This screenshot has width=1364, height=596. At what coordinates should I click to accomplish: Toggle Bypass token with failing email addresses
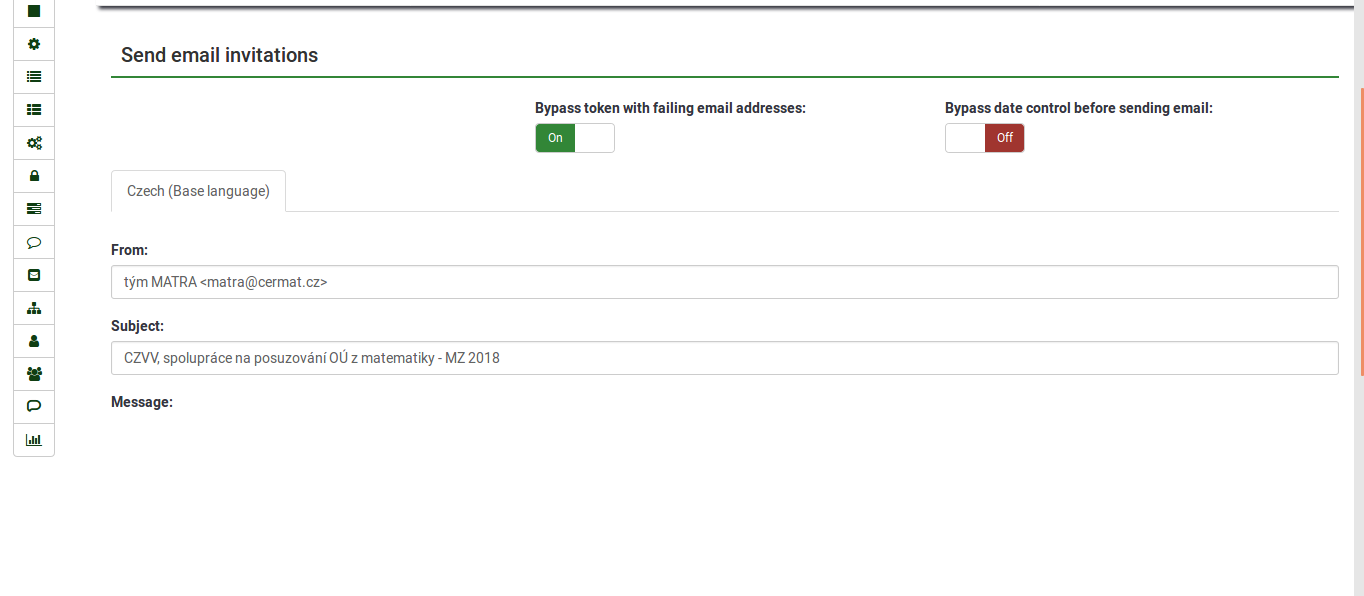(575, 138)
